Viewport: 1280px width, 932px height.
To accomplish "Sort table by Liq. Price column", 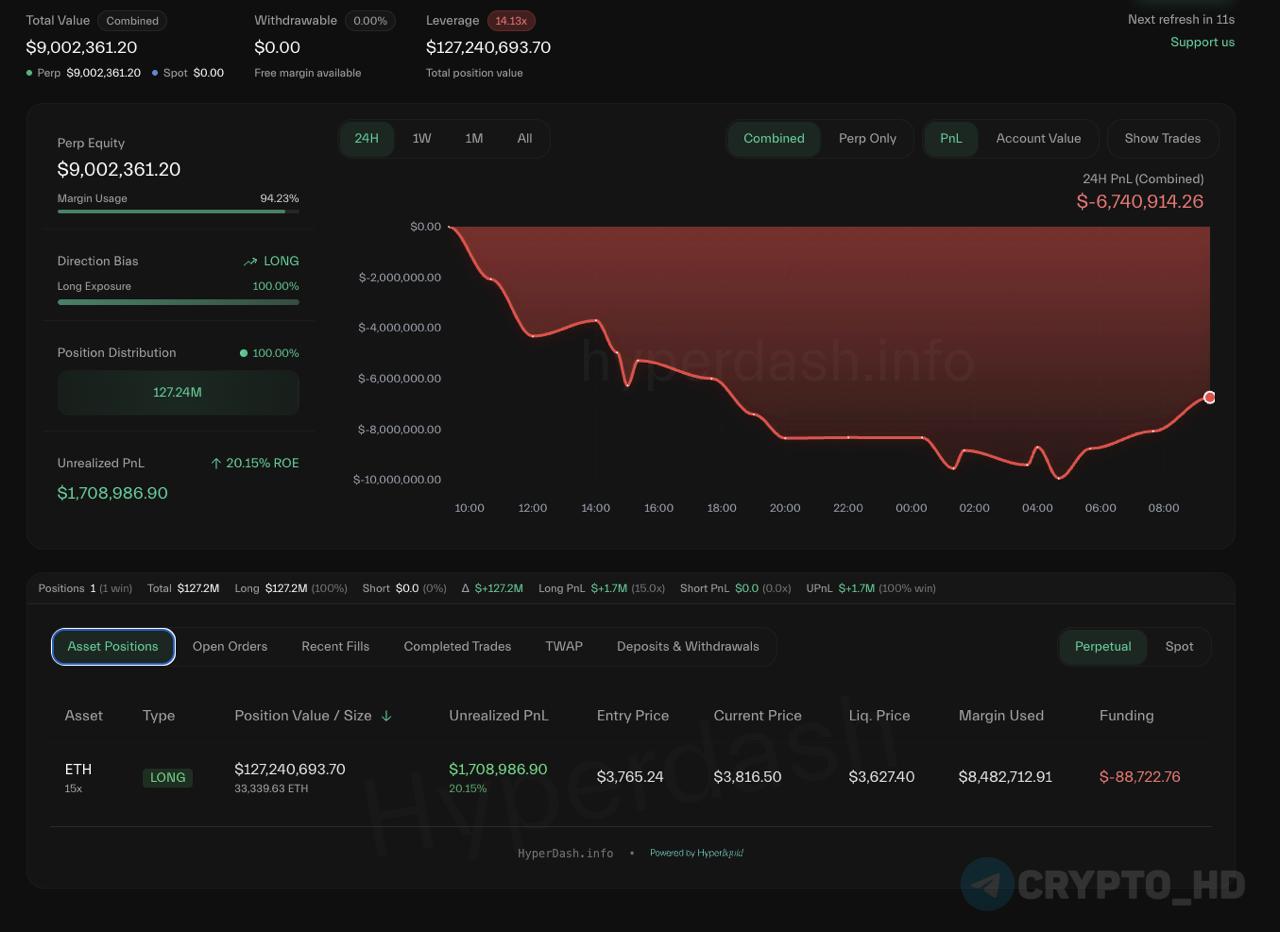I will 879,716.
